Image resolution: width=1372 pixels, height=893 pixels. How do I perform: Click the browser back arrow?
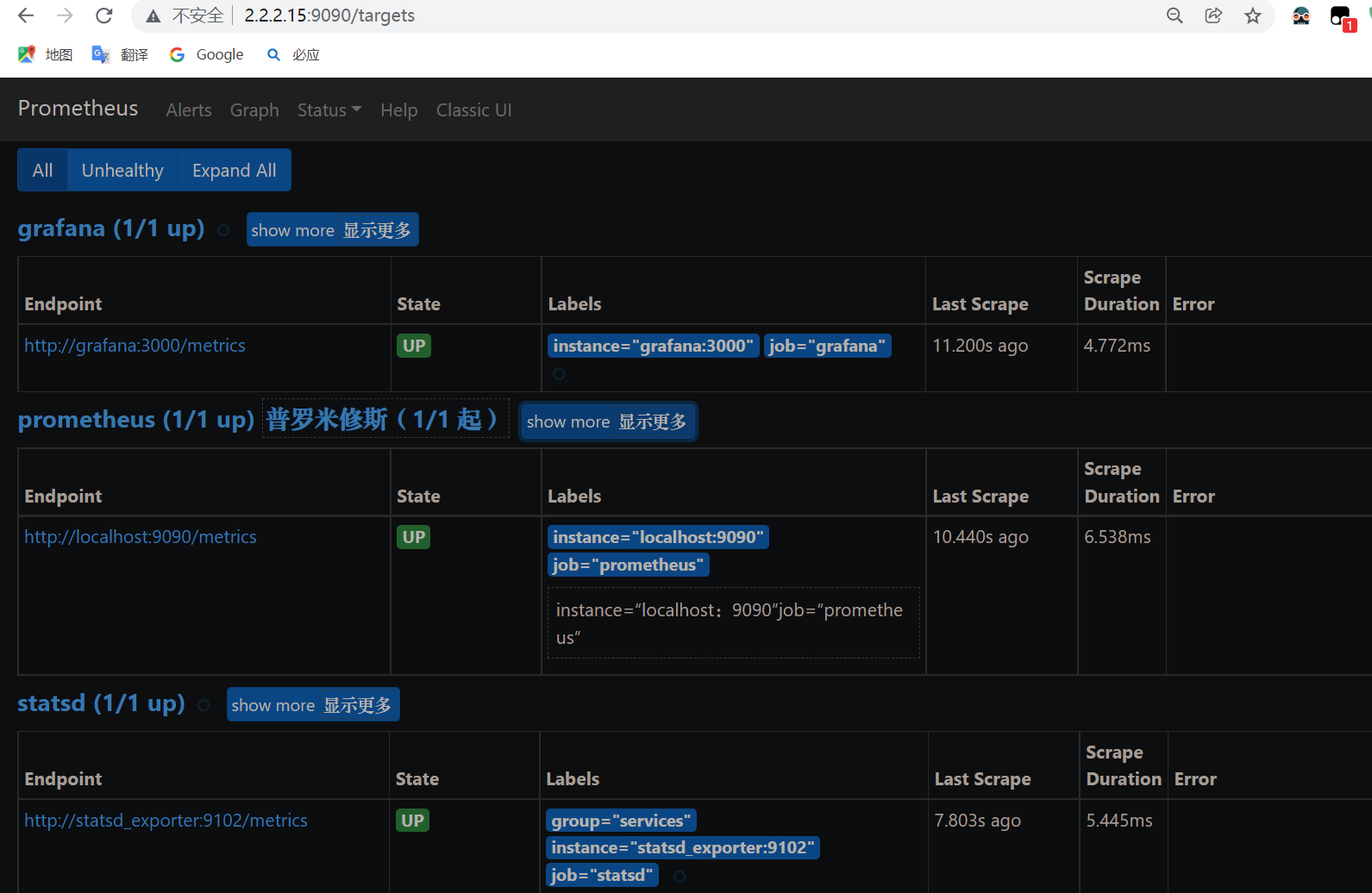click(26, 16)
